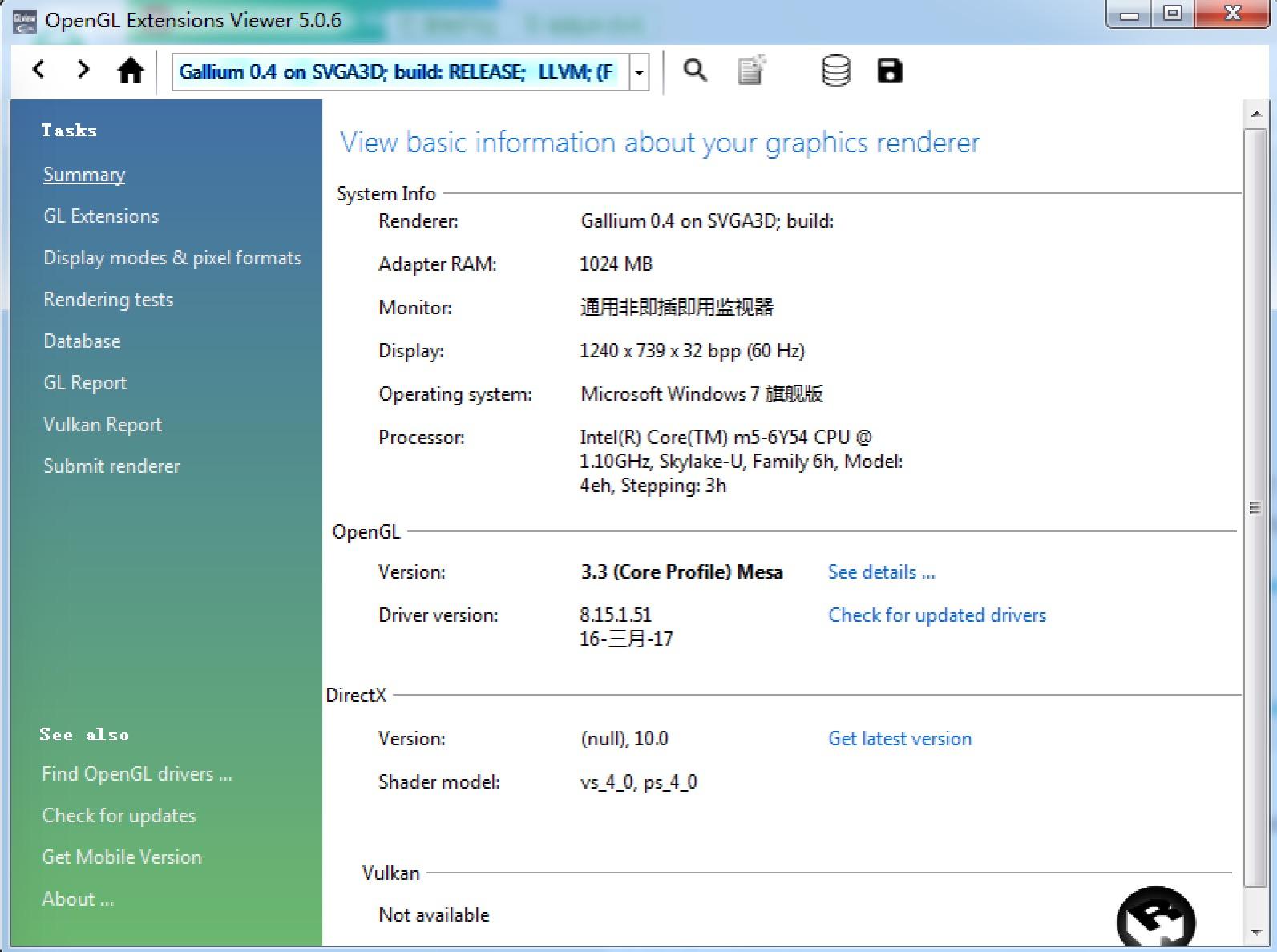Go forward with the right arrow icon
The image size is (1277, 952).
pos(83,70)
